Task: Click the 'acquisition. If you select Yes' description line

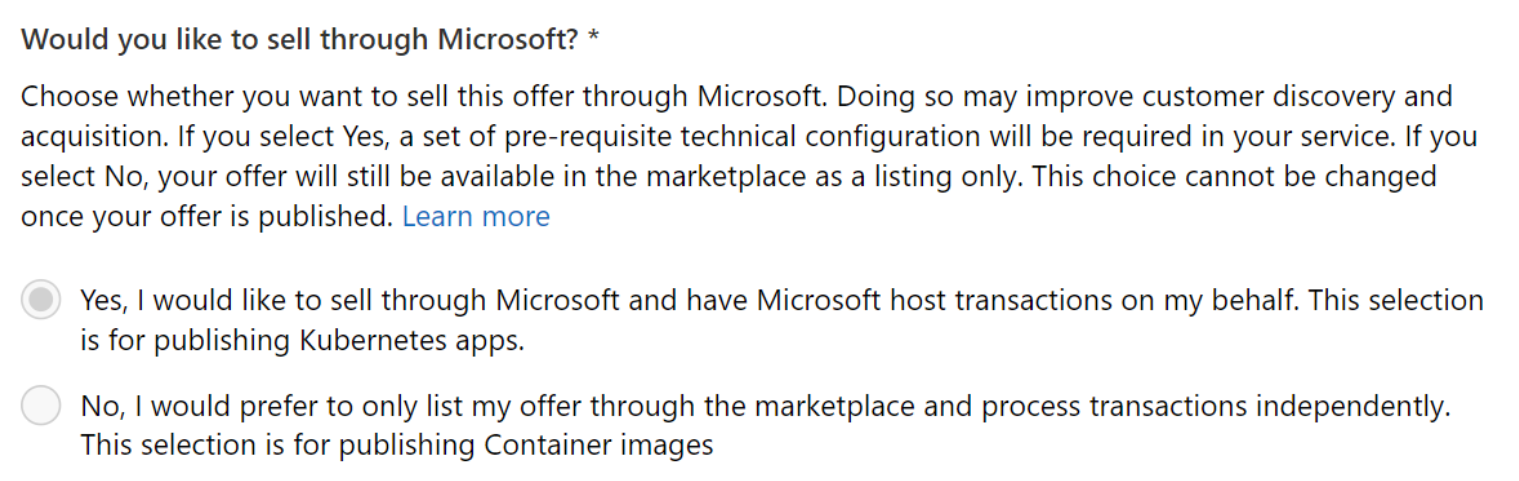Action: 749,137
